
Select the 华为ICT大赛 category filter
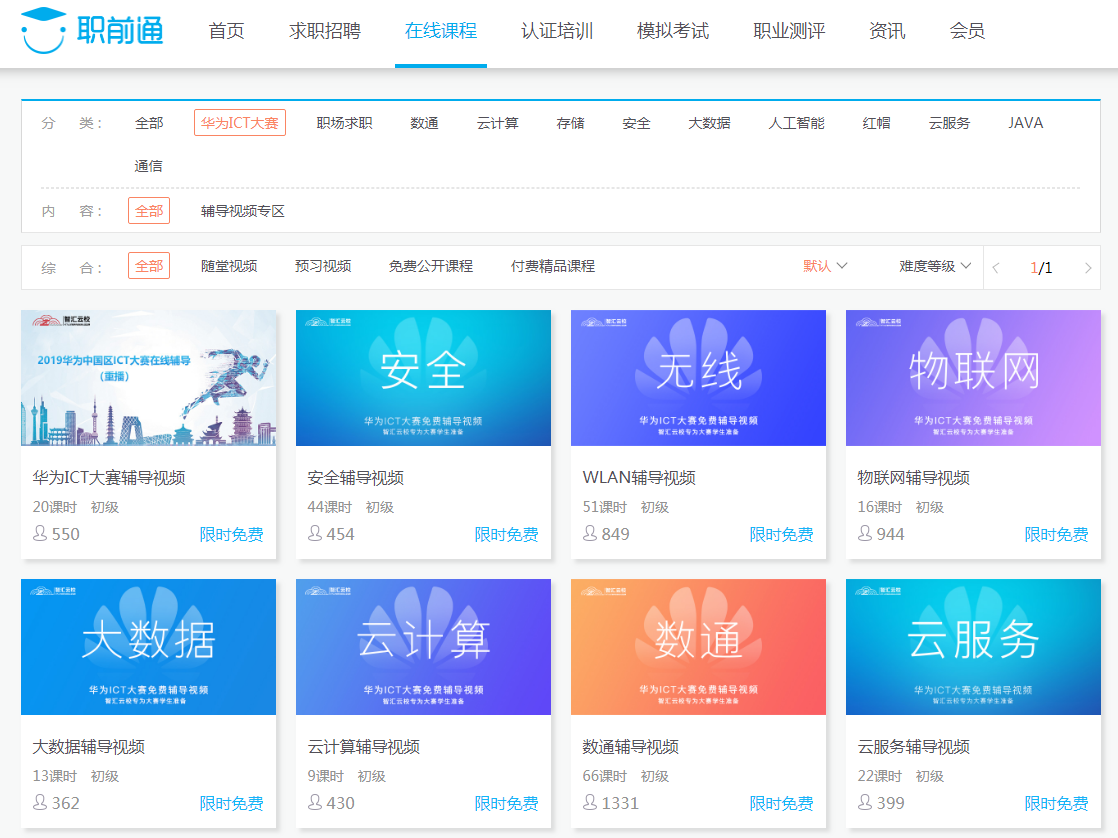point(240,123)
